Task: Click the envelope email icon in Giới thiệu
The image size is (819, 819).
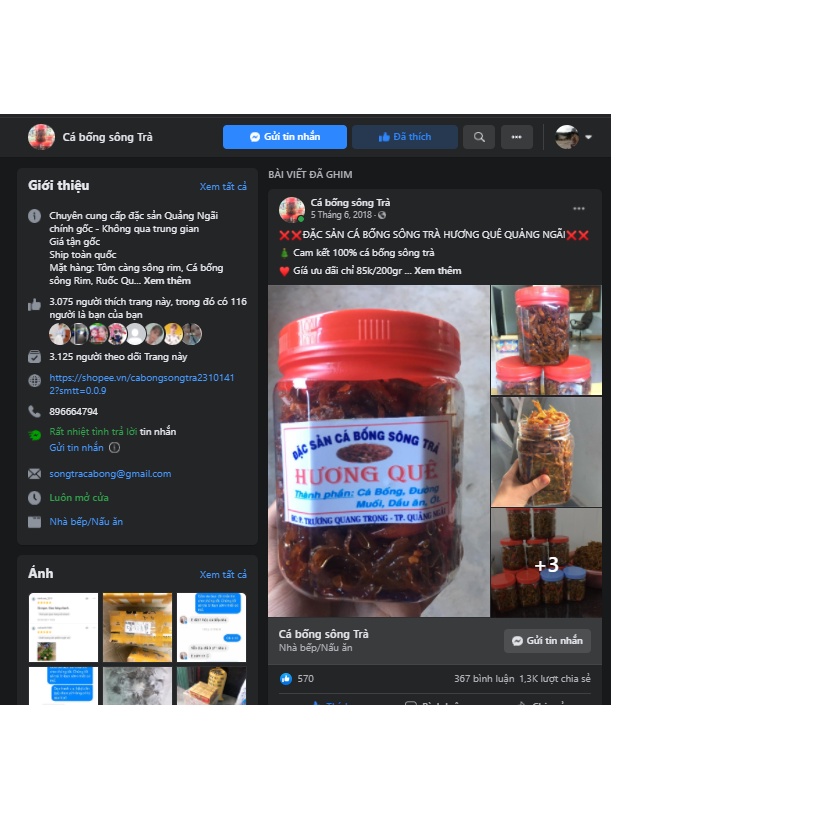Action: tap(34, 474)
